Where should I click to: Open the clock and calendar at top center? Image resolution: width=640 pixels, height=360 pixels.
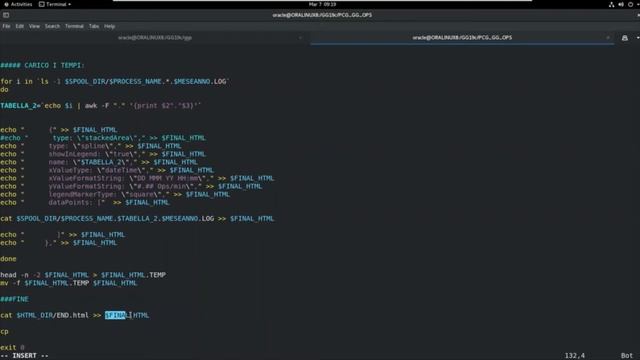(x=322, y=4)
